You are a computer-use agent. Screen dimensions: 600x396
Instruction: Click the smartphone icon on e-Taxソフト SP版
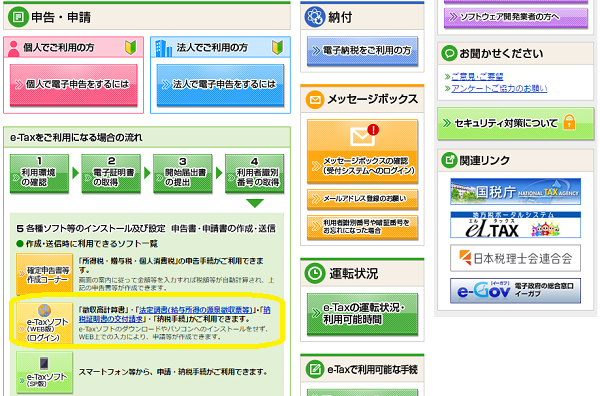[x=44, y=363]
